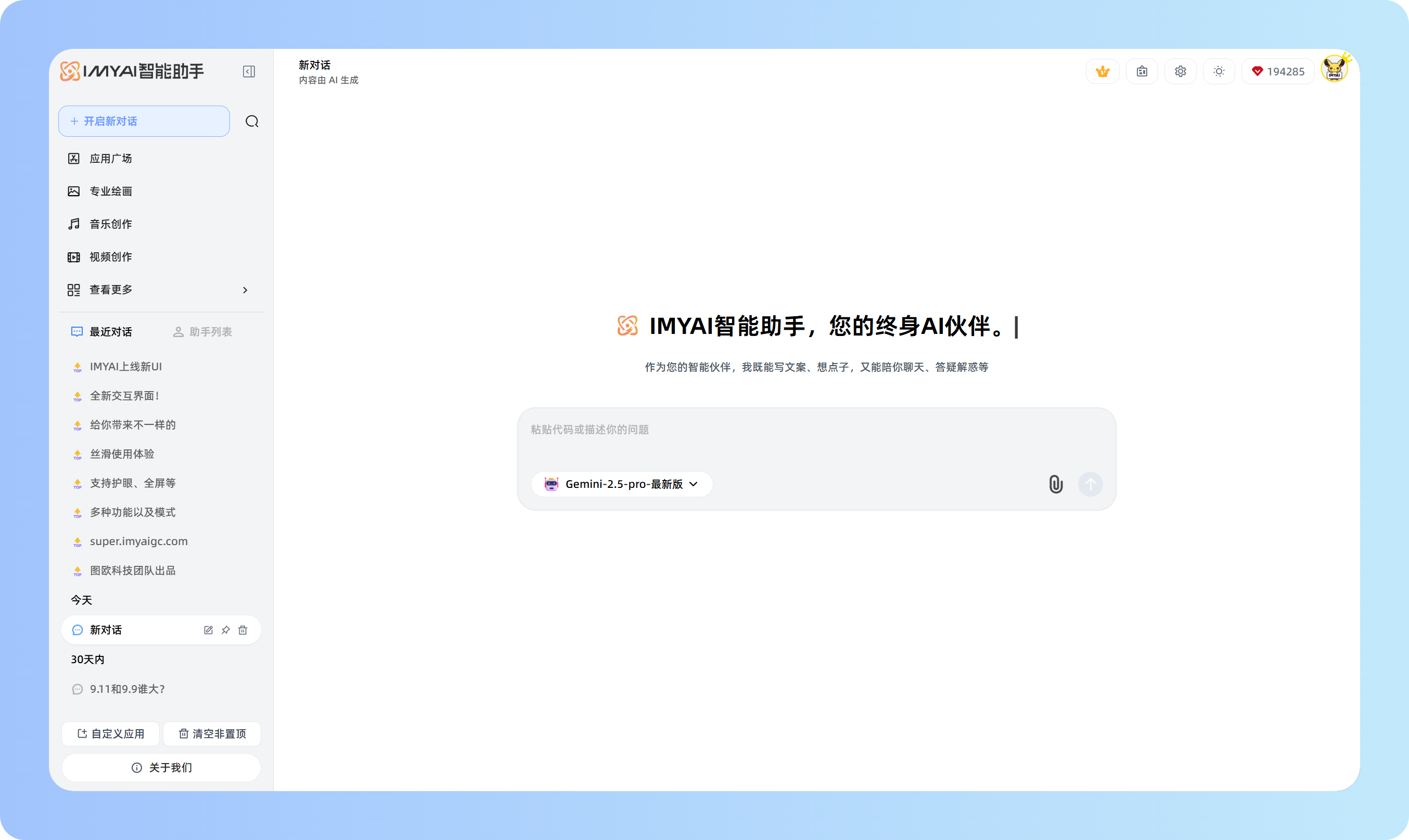Click the 音乐创作 music note icon
This screenshot has width=1409, height=840.
[73, 224]
